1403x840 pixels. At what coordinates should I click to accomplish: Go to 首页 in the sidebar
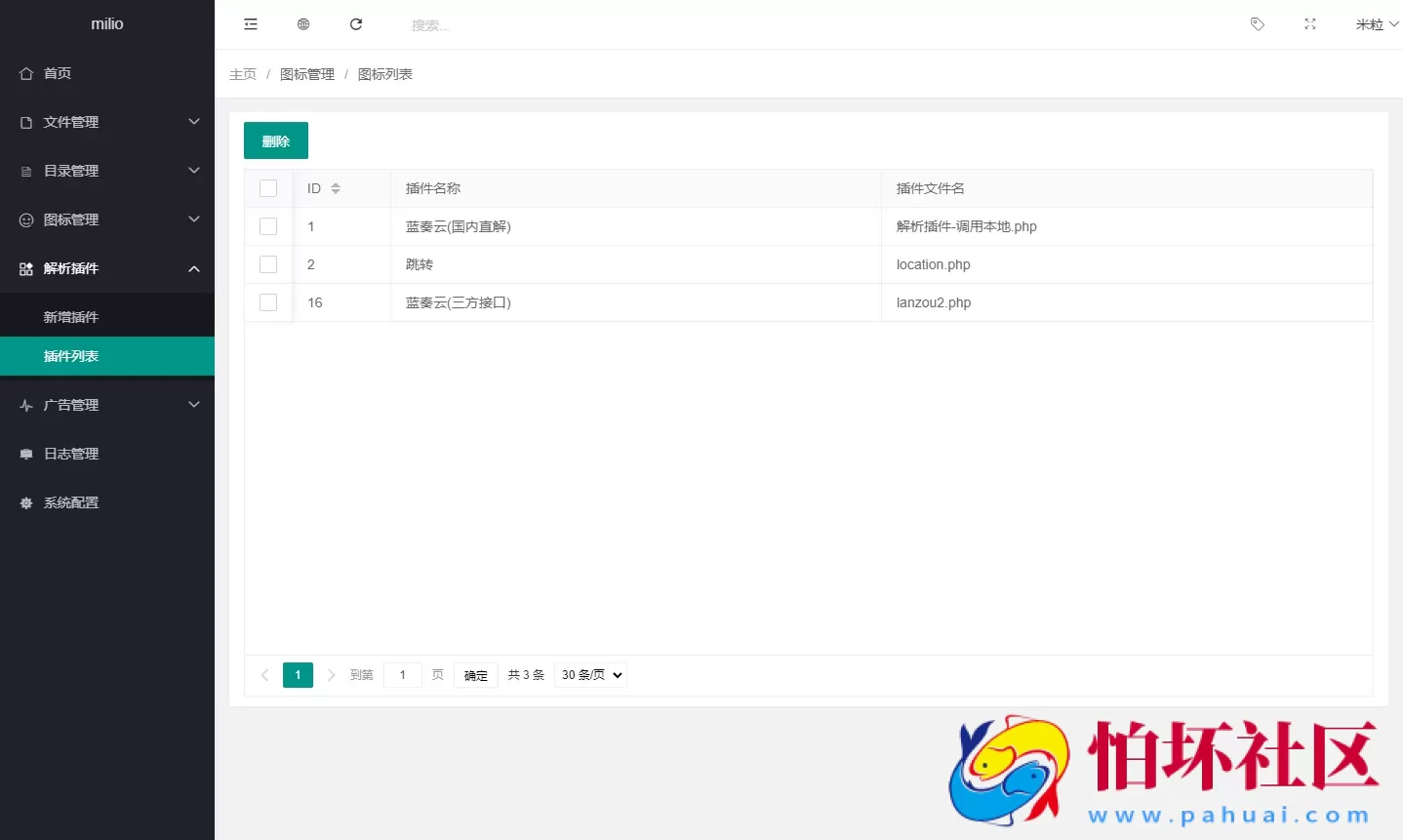pyautogui.click(x=56, y=72)
